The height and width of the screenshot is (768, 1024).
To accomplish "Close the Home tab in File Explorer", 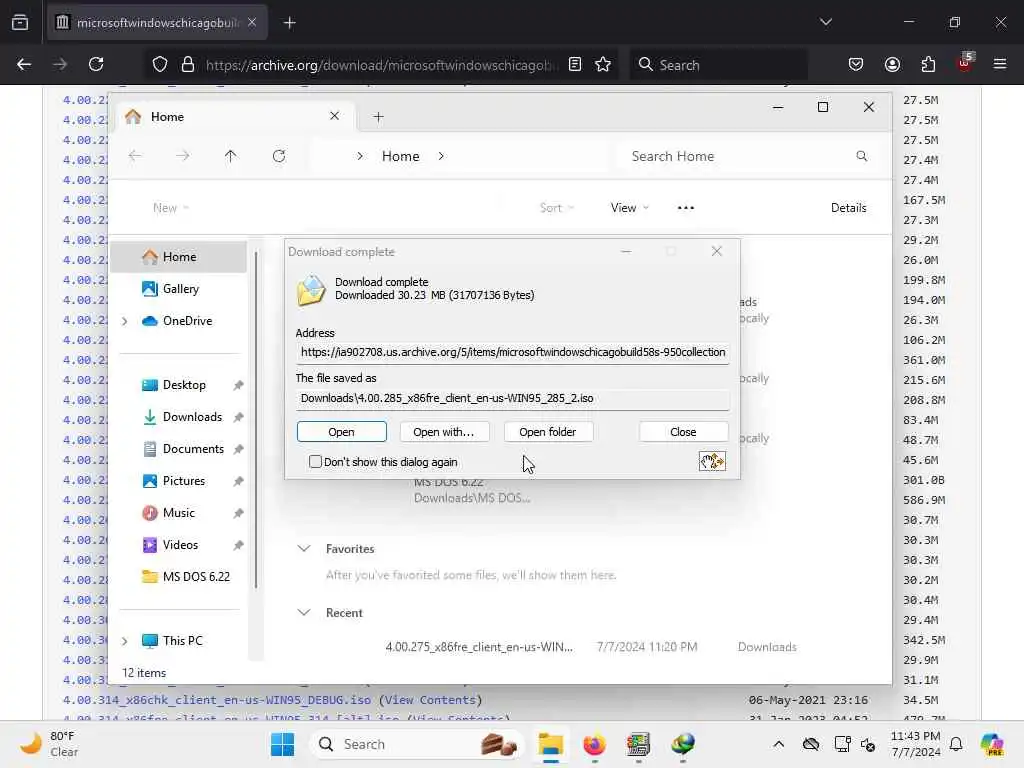I will point(334,116).
